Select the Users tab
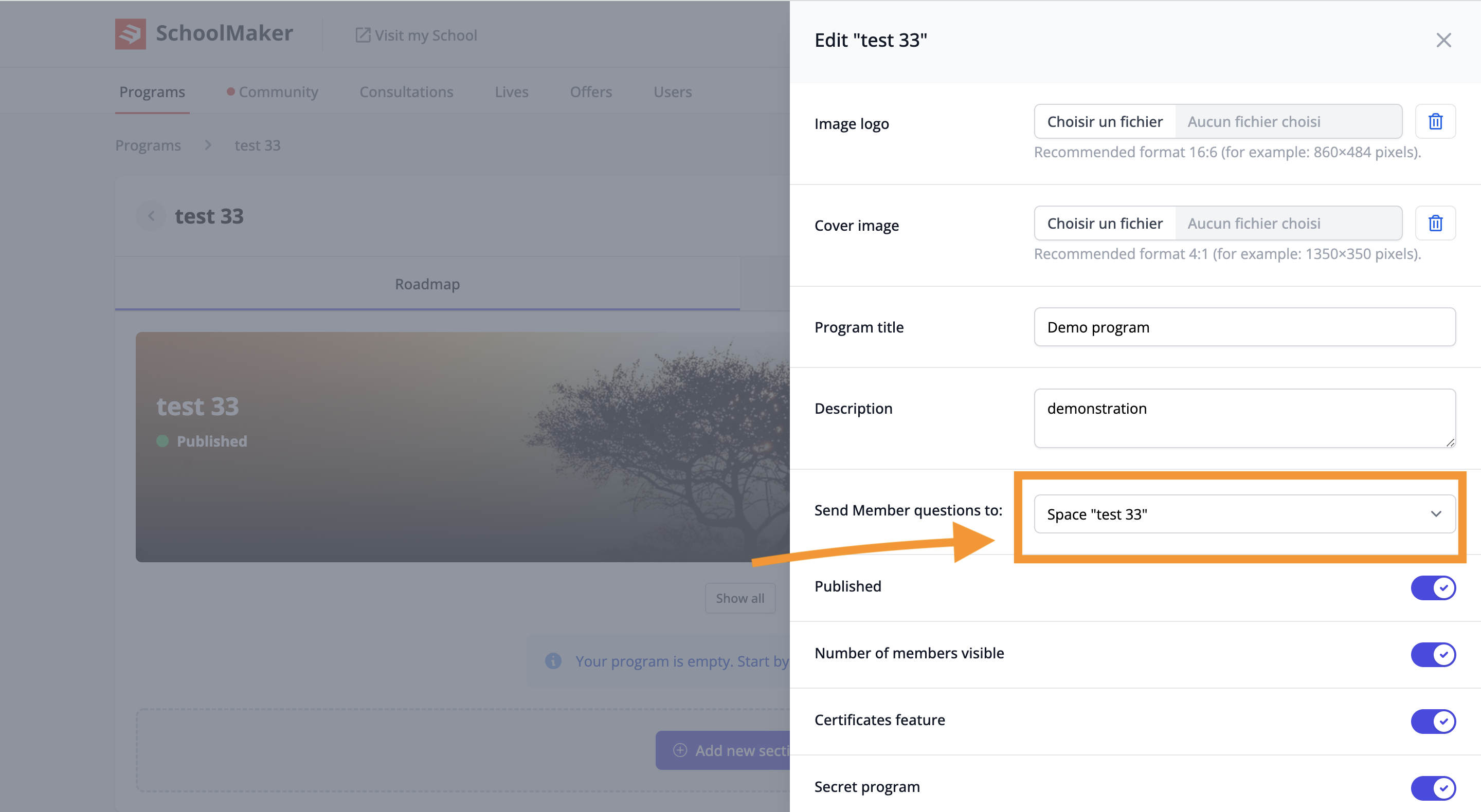 click(673, 92)
